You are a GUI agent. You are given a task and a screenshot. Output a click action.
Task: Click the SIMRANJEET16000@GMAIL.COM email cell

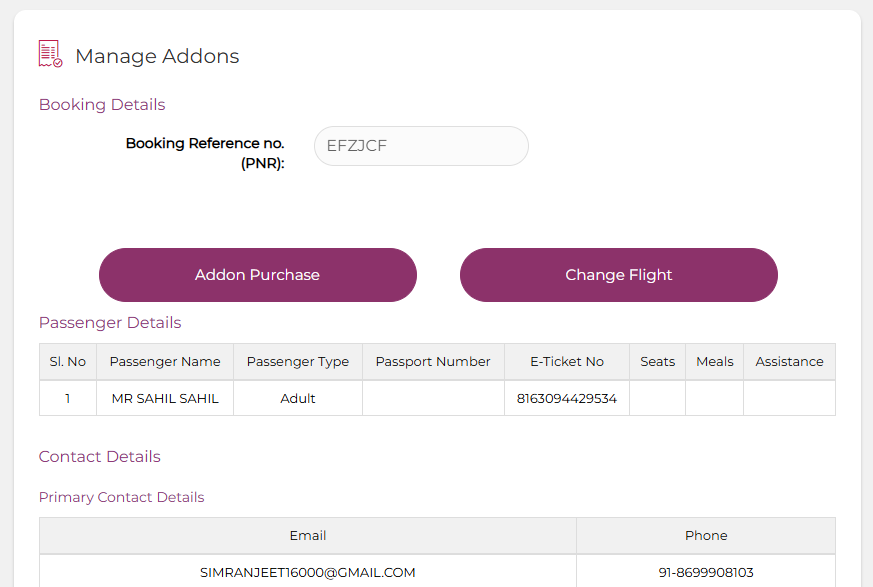(x=308, y=572)
